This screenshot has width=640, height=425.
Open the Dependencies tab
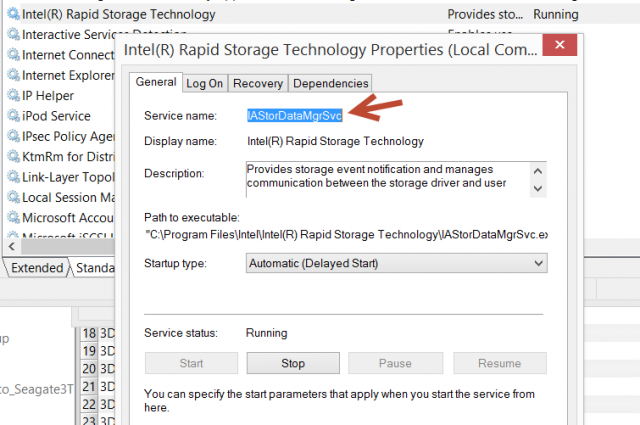tap(331, 84)
